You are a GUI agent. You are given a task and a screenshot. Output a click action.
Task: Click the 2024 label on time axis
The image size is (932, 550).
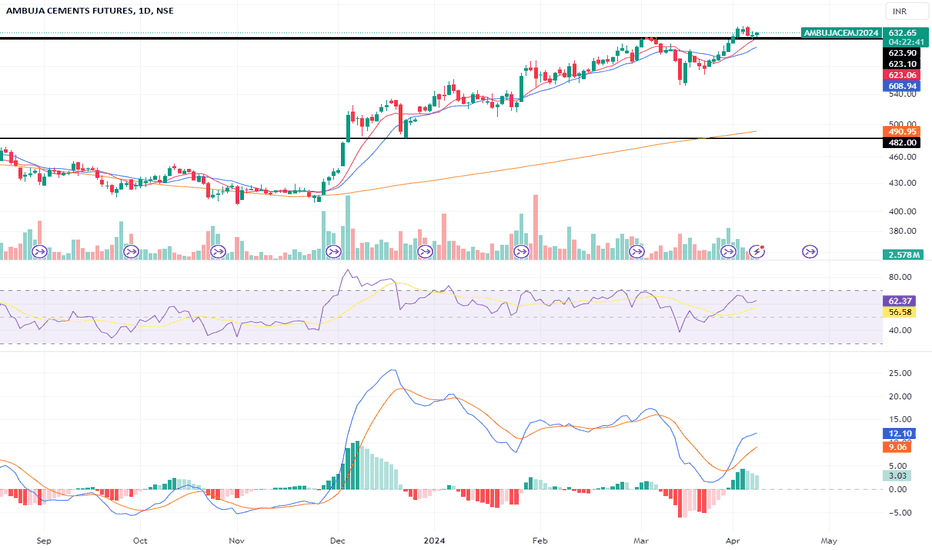(434, 540)
